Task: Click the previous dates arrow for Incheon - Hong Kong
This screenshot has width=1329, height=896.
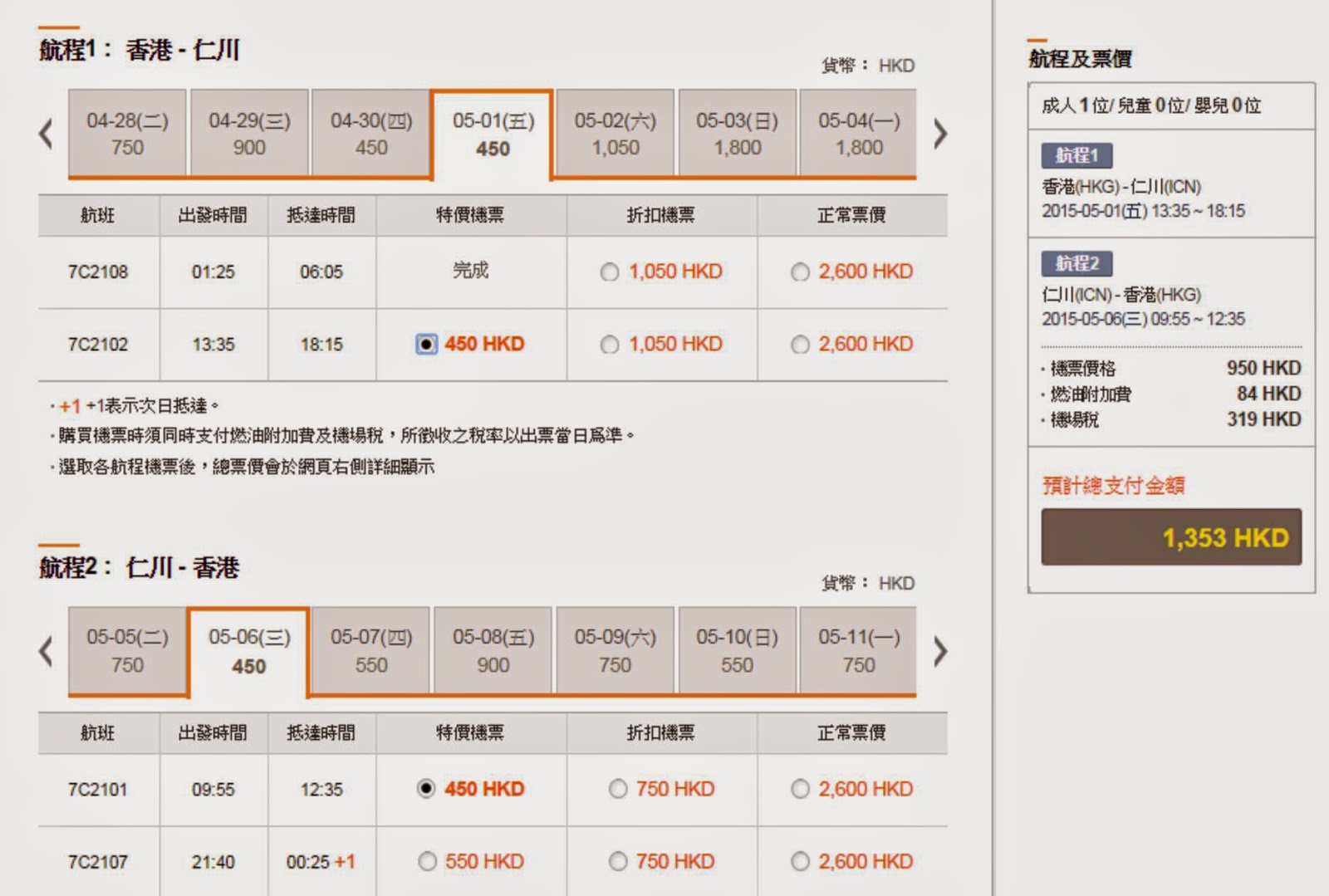Action: (x=47, y=651)
